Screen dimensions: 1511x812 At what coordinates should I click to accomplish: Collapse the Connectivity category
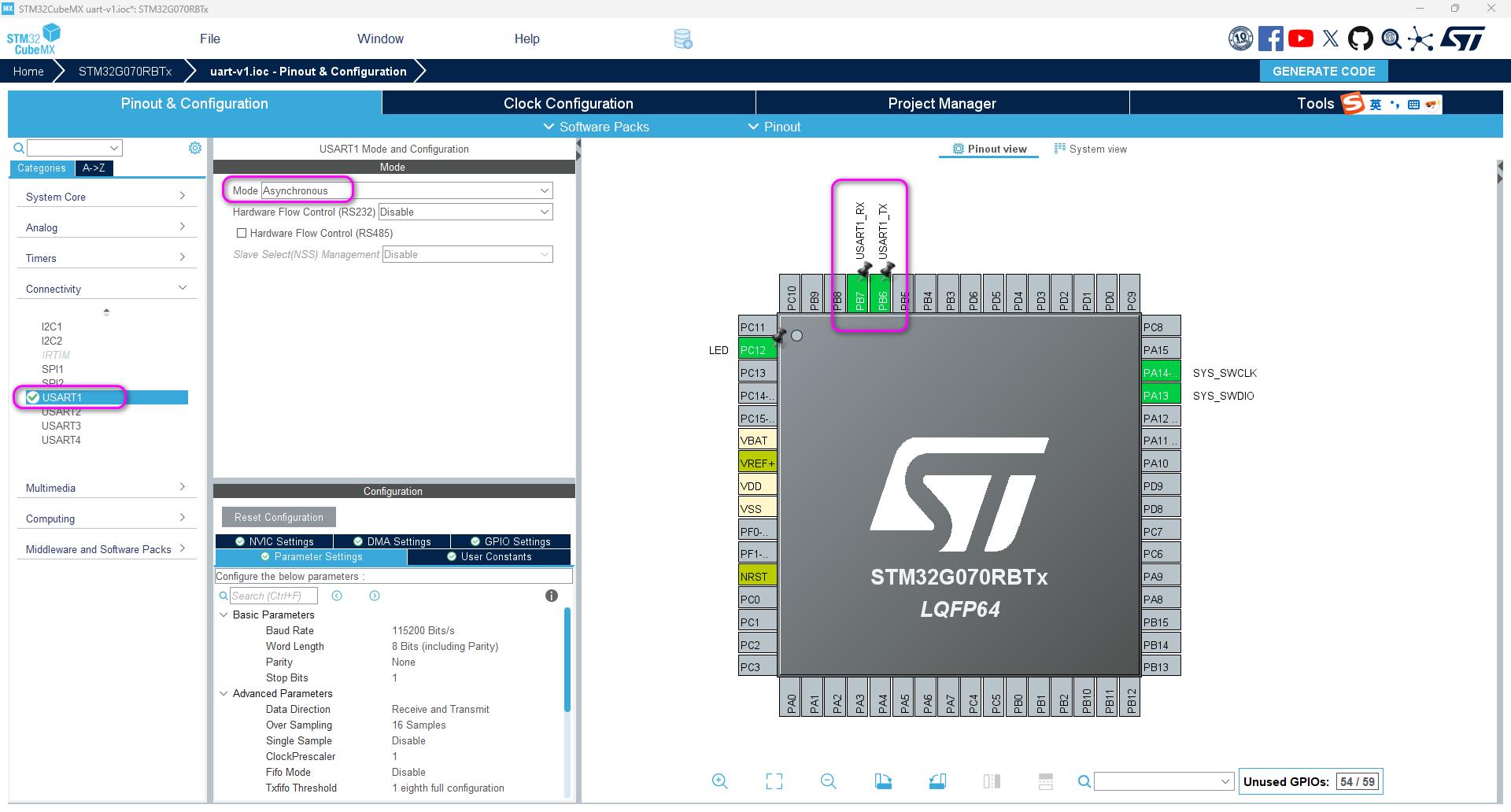105,289
